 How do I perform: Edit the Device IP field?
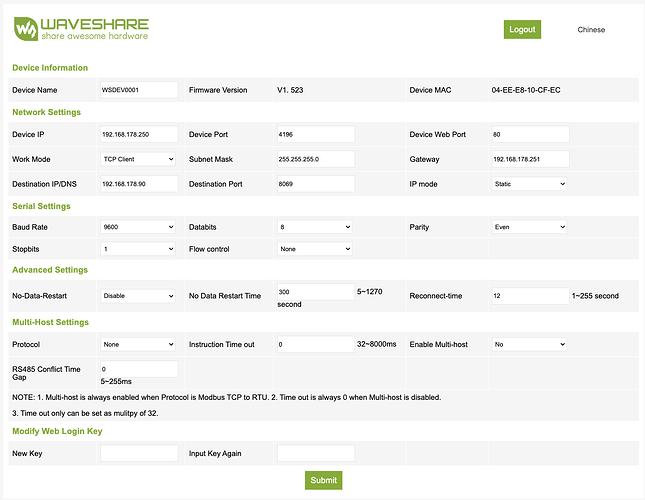click(139, 134)
